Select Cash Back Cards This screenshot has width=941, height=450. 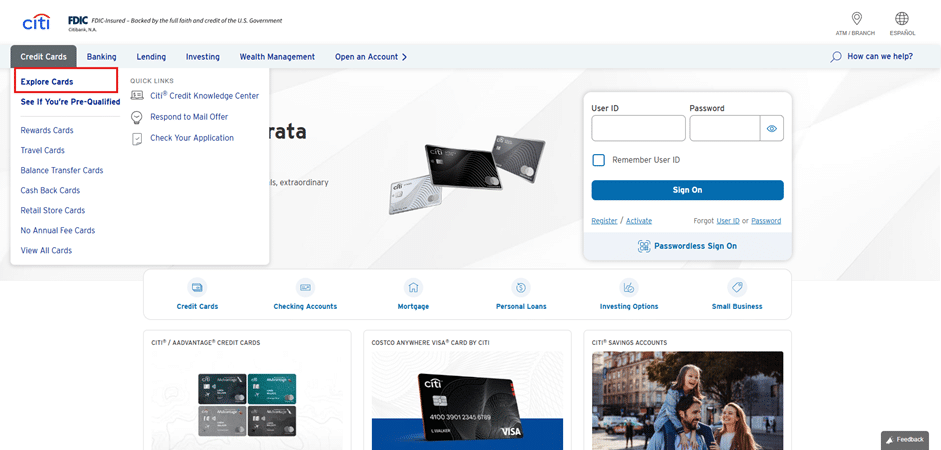[x=50, y=190]
